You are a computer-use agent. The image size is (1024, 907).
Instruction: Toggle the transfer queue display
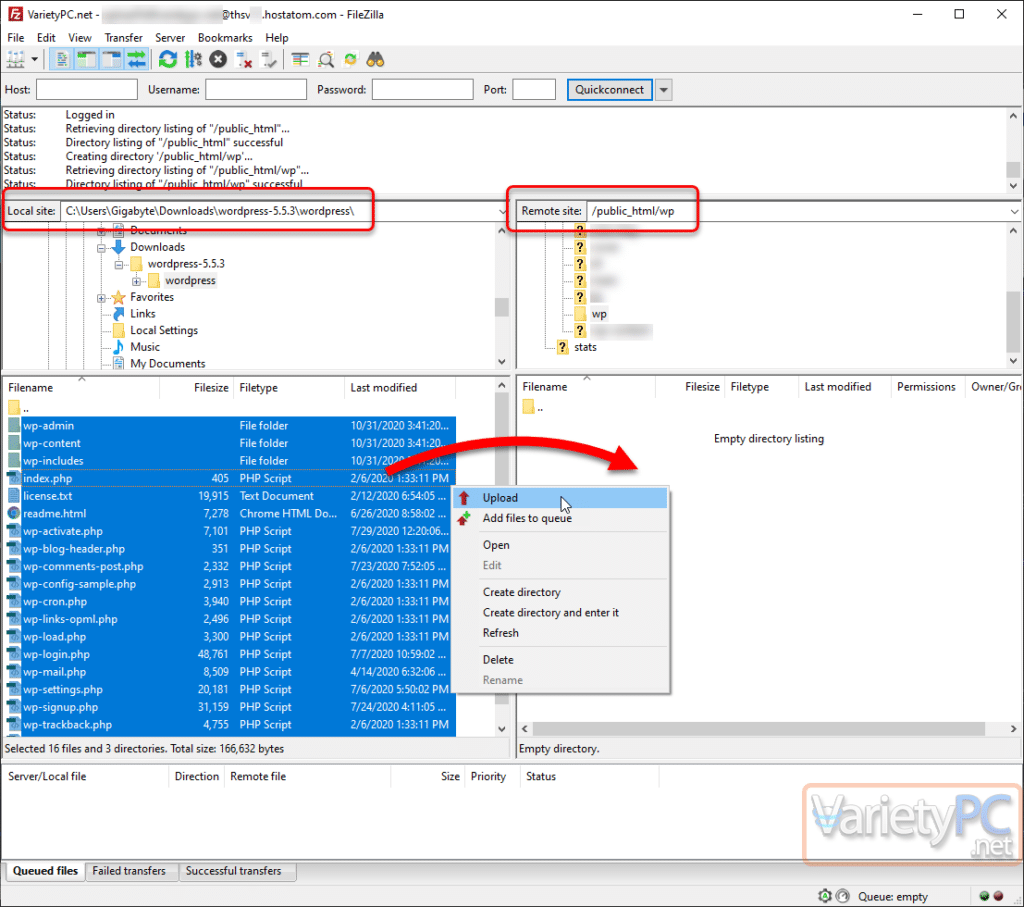136,60
